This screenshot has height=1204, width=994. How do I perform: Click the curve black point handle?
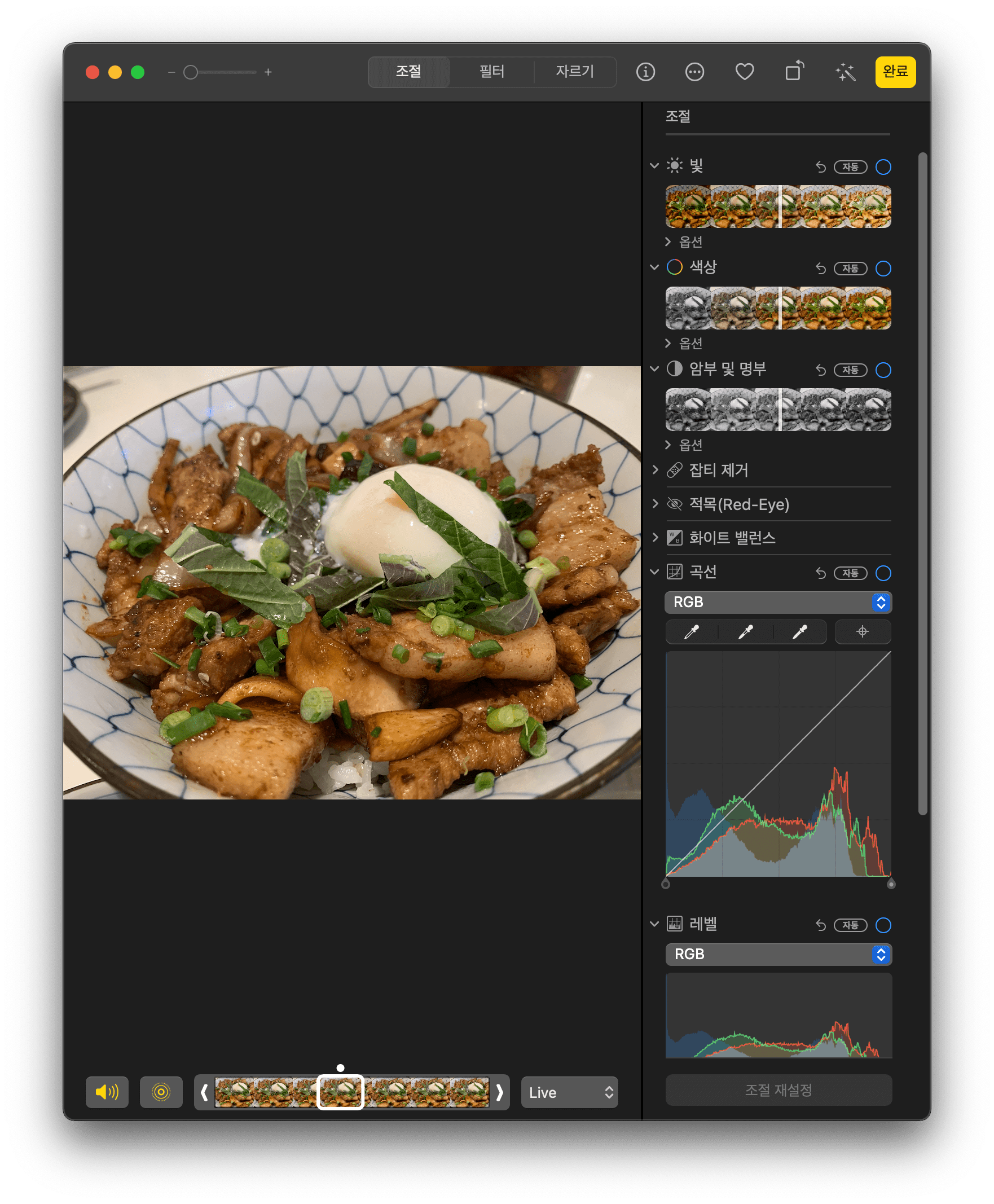pyautogui.click(x=665, y=884)
